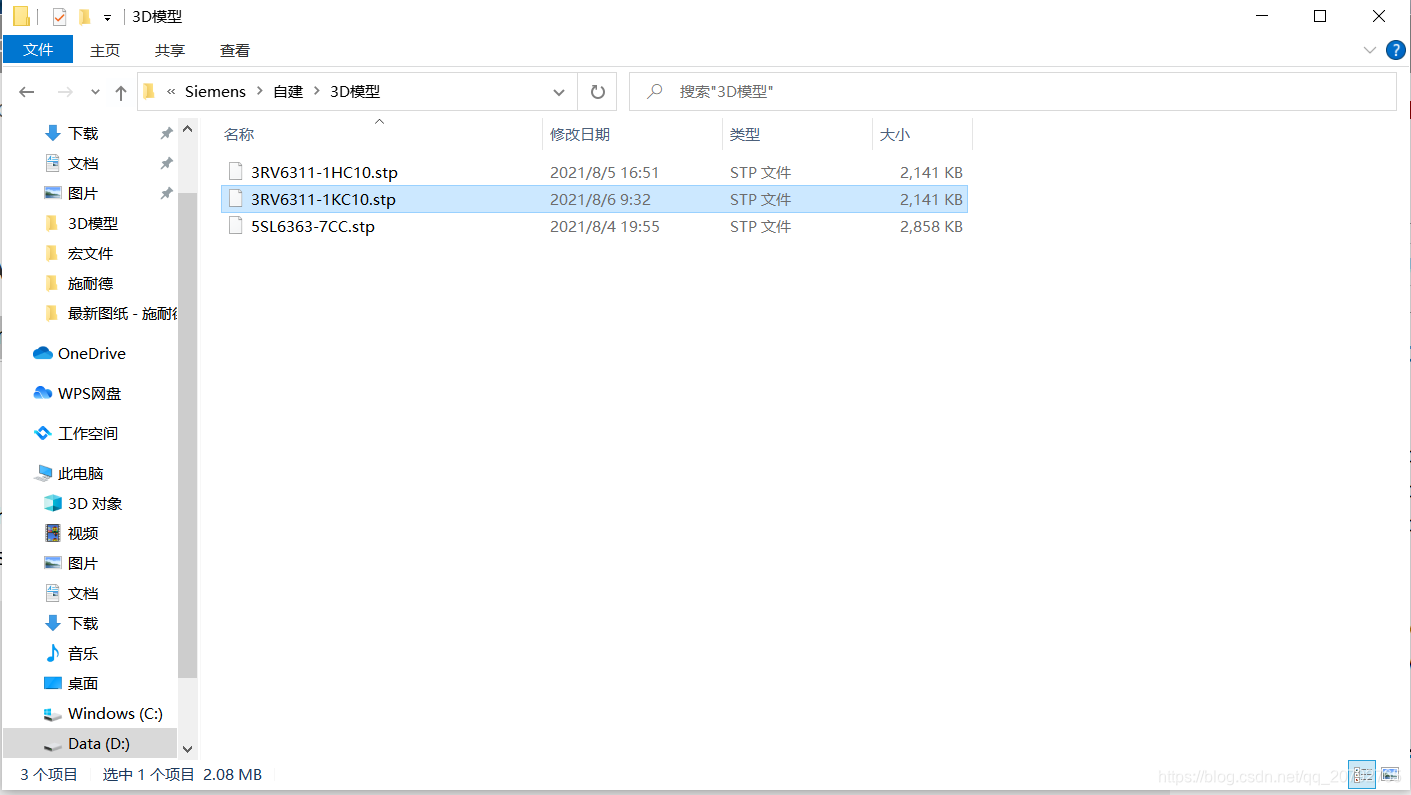1411x795 pixels.
Task: Click the 3D模型 breadcrumb in address bar
Action: [355, 91]
